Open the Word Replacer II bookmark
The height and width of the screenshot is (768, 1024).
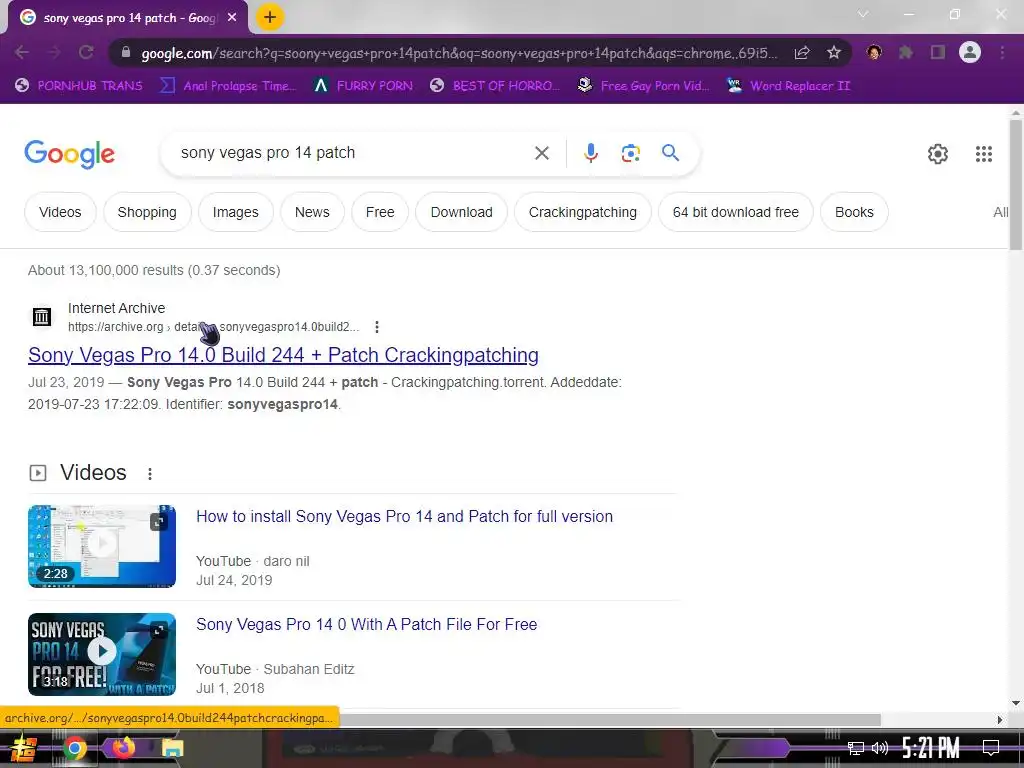[789, 86]
